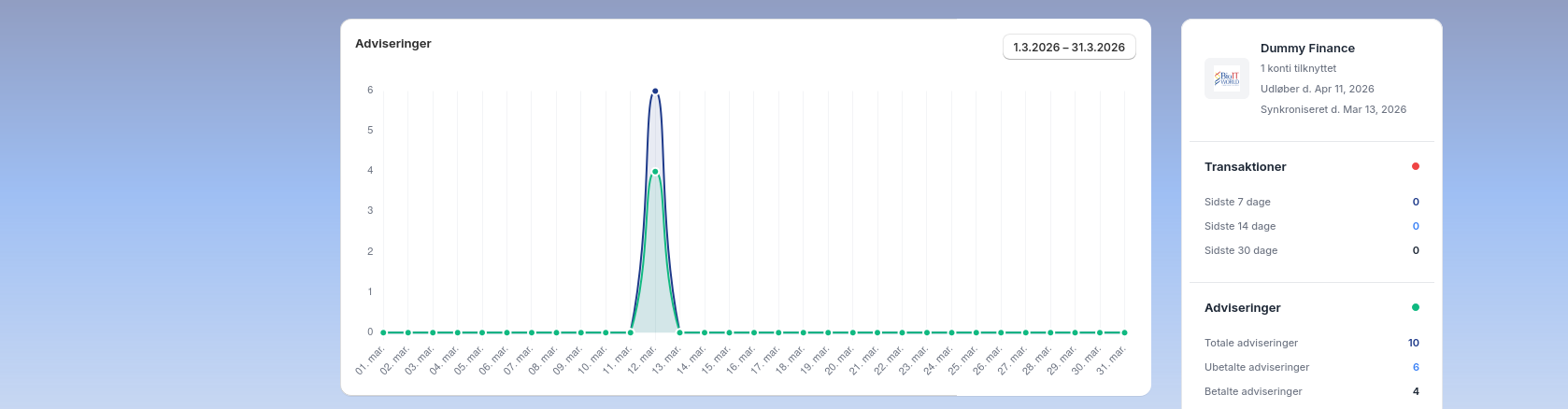Click the '31. mar.' axis label
1568x409 pixels.
[x=1111, y=360]
